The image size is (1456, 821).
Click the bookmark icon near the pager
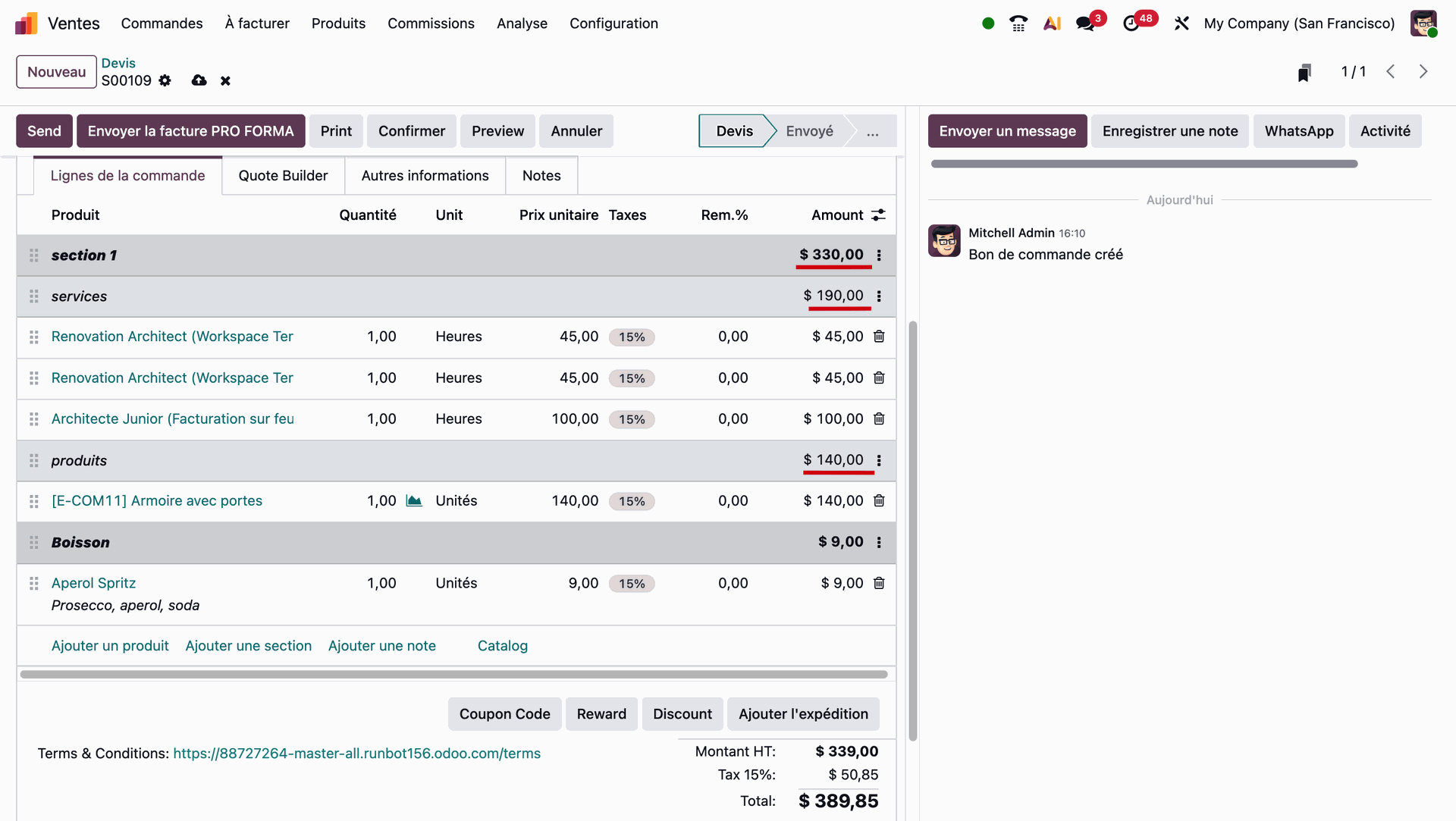1304,73
